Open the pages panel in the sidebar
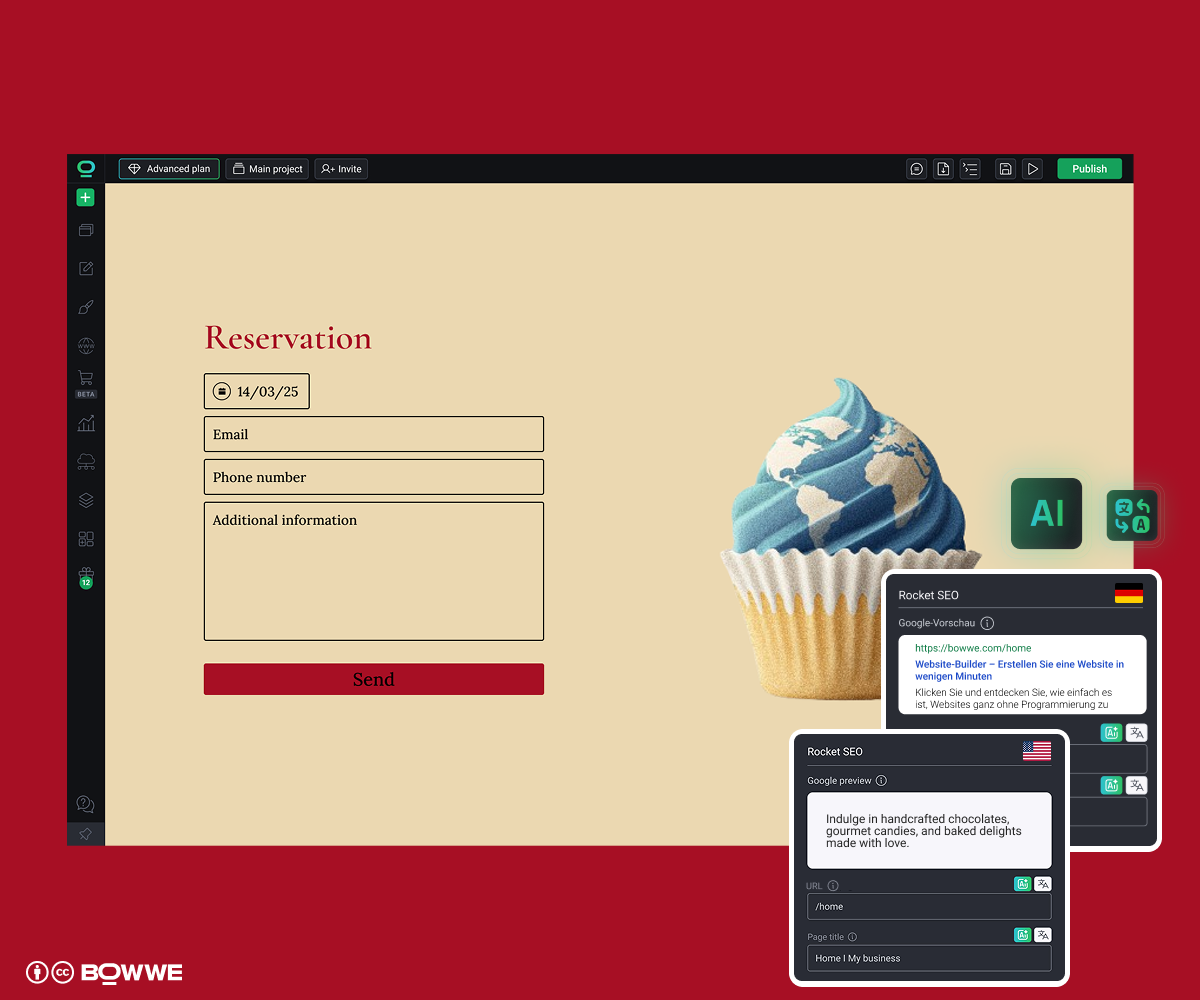 pos(86,231)
